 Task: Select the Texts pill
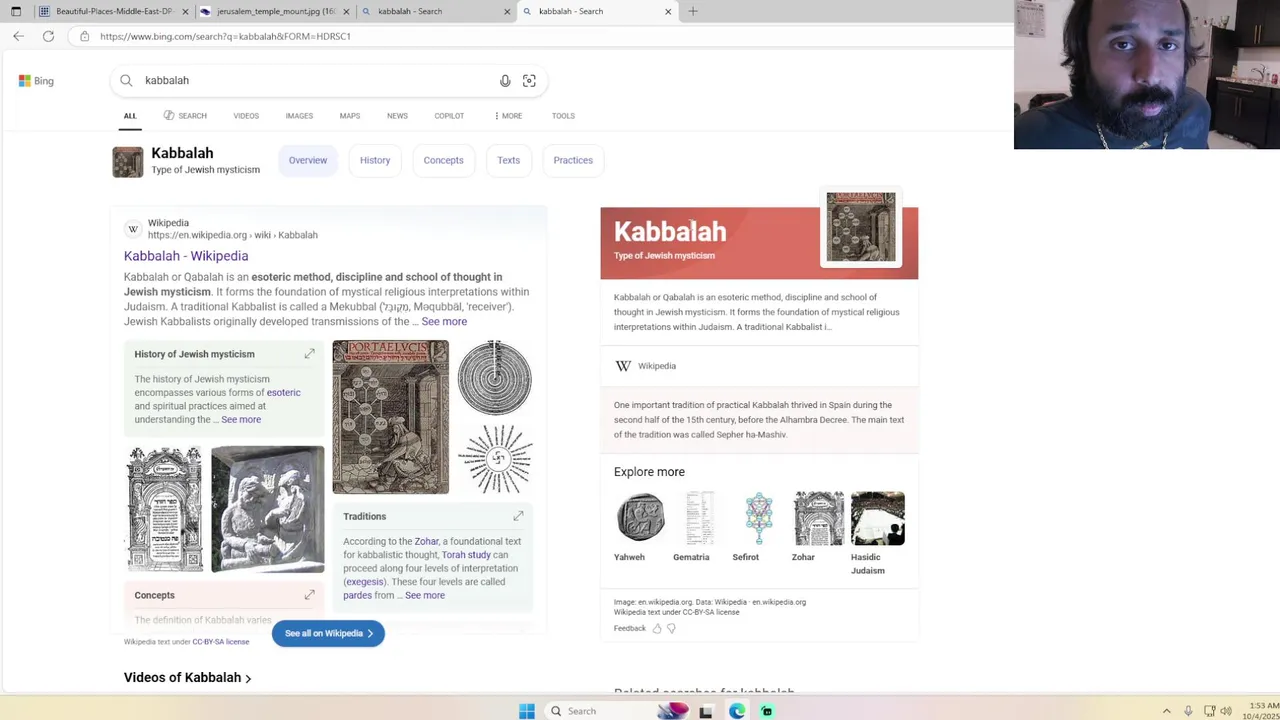[508, 160]
